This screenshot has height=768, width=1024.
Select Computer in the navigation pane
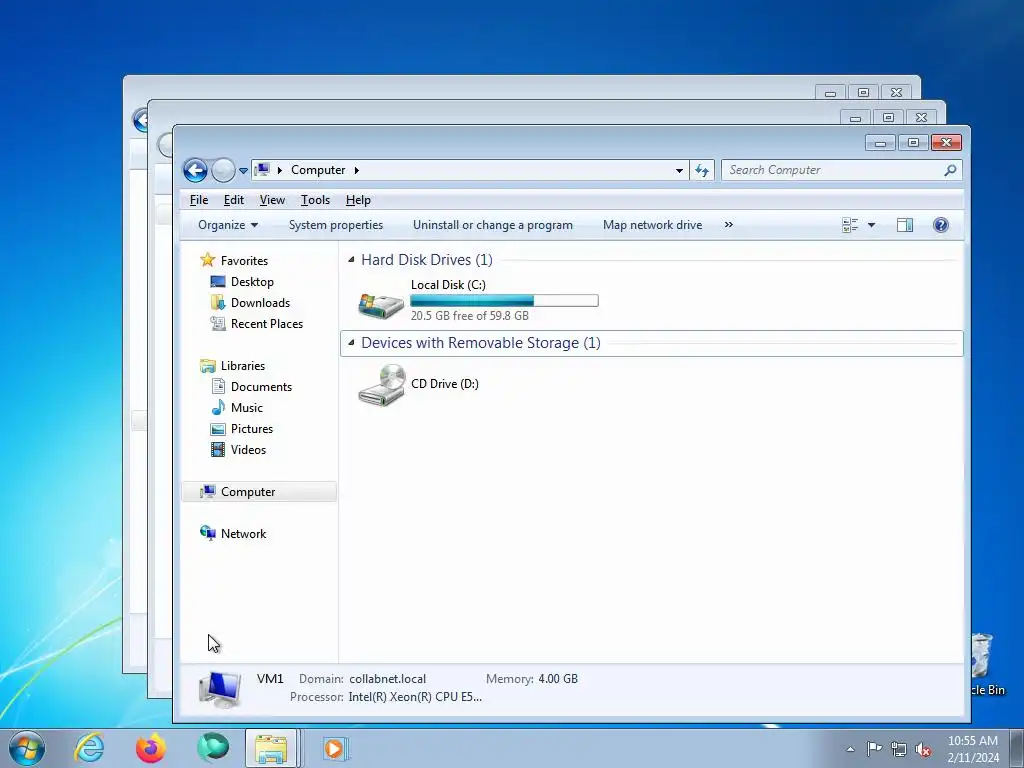[x=259, y=492]
